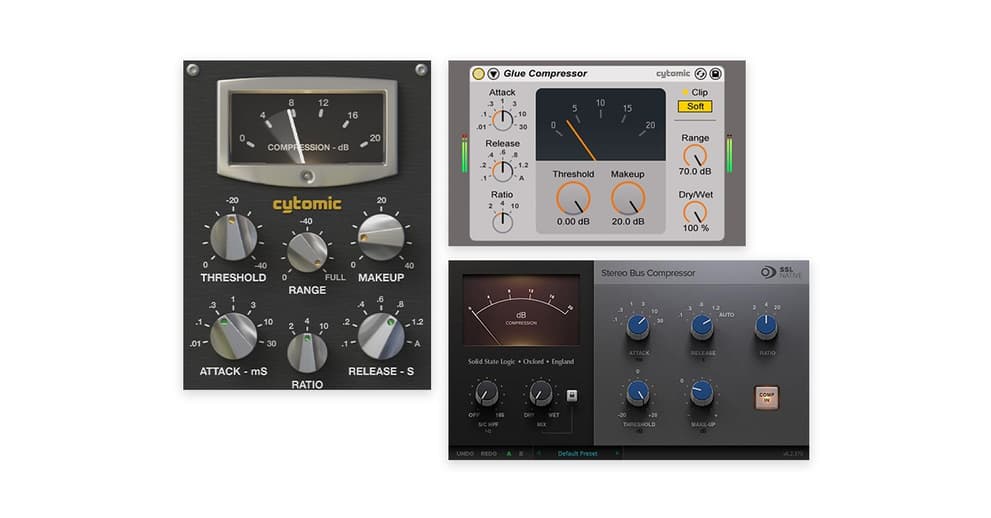Select the 70.0 dB Range value
The height and width of the screenshot is (518, 991).
click(695, 171)
